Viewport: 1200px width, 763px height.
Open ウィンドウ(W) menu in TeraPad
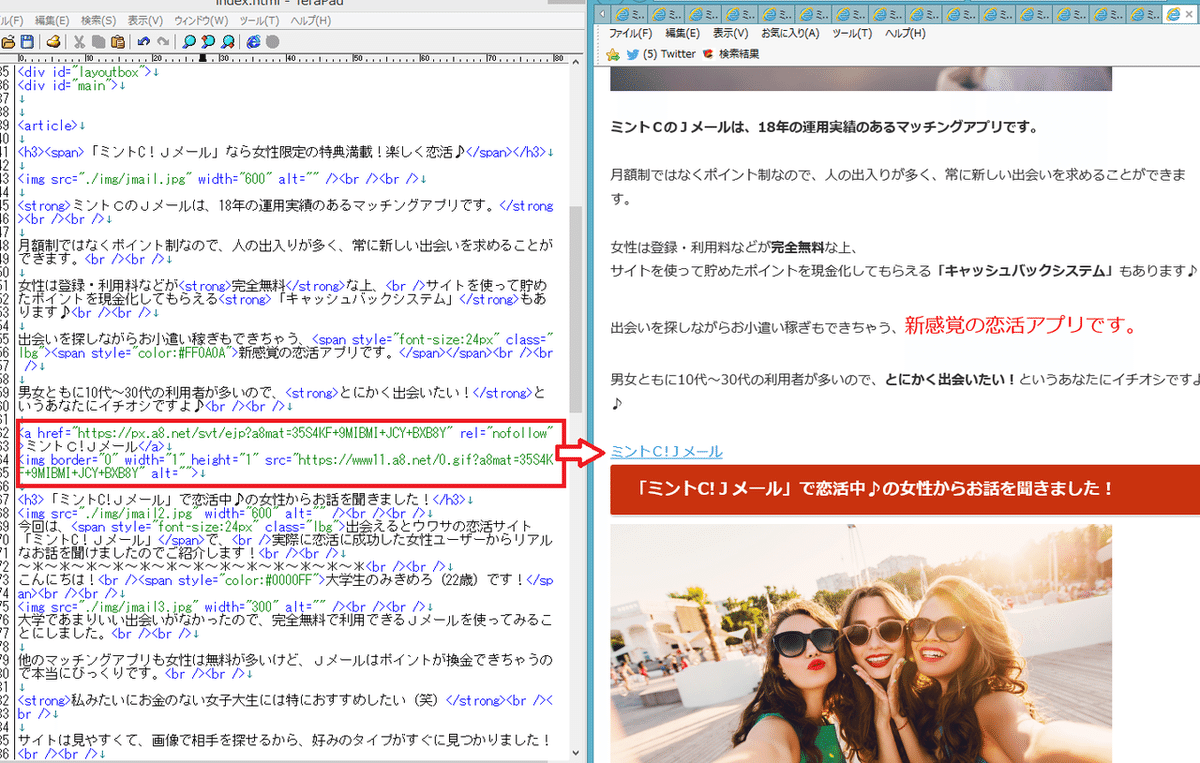pos(200,20)
